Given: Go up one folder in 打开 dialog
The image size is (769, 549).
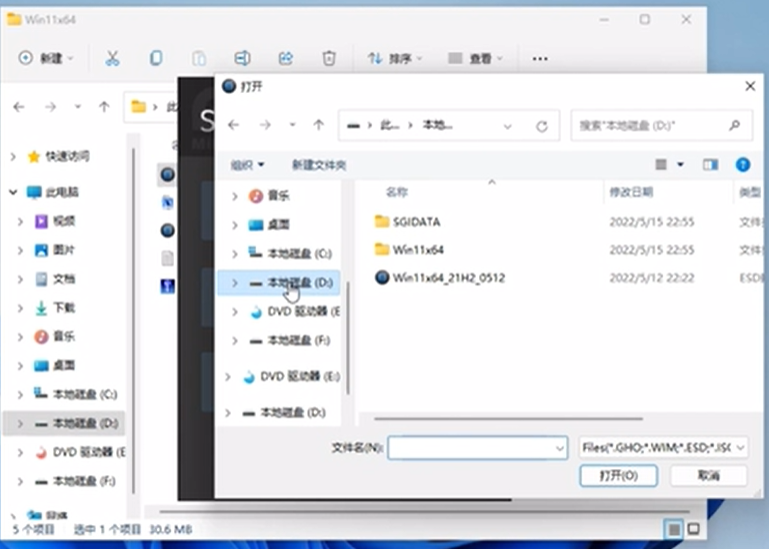Looking at the screenshot, I should (x=319, y=125).
